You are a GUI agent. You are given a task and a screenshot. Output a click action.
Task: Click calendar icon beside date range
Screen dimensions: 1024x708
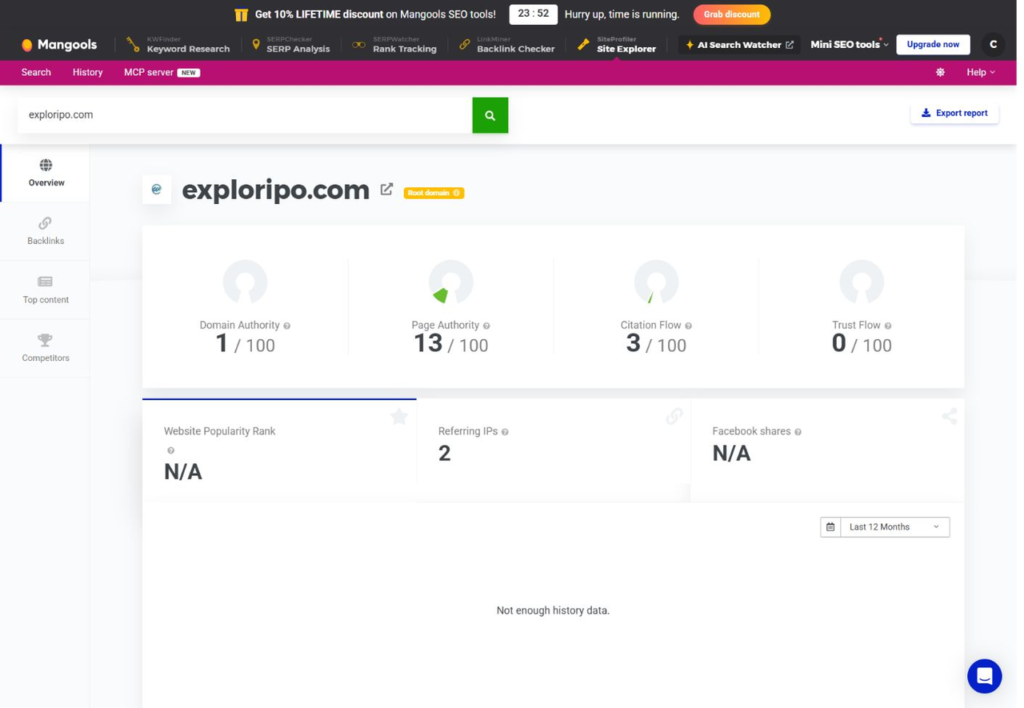pos(831,527)
